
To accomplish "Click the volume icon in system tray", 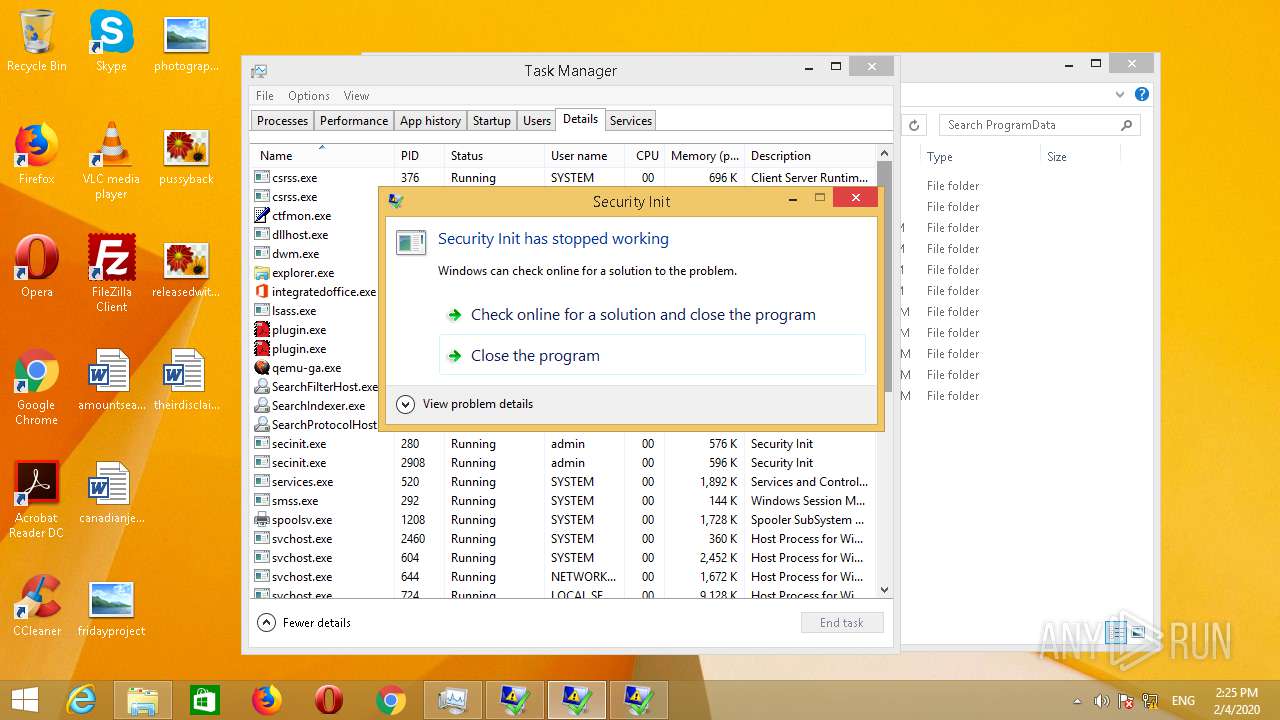I will click(1102, 701).
